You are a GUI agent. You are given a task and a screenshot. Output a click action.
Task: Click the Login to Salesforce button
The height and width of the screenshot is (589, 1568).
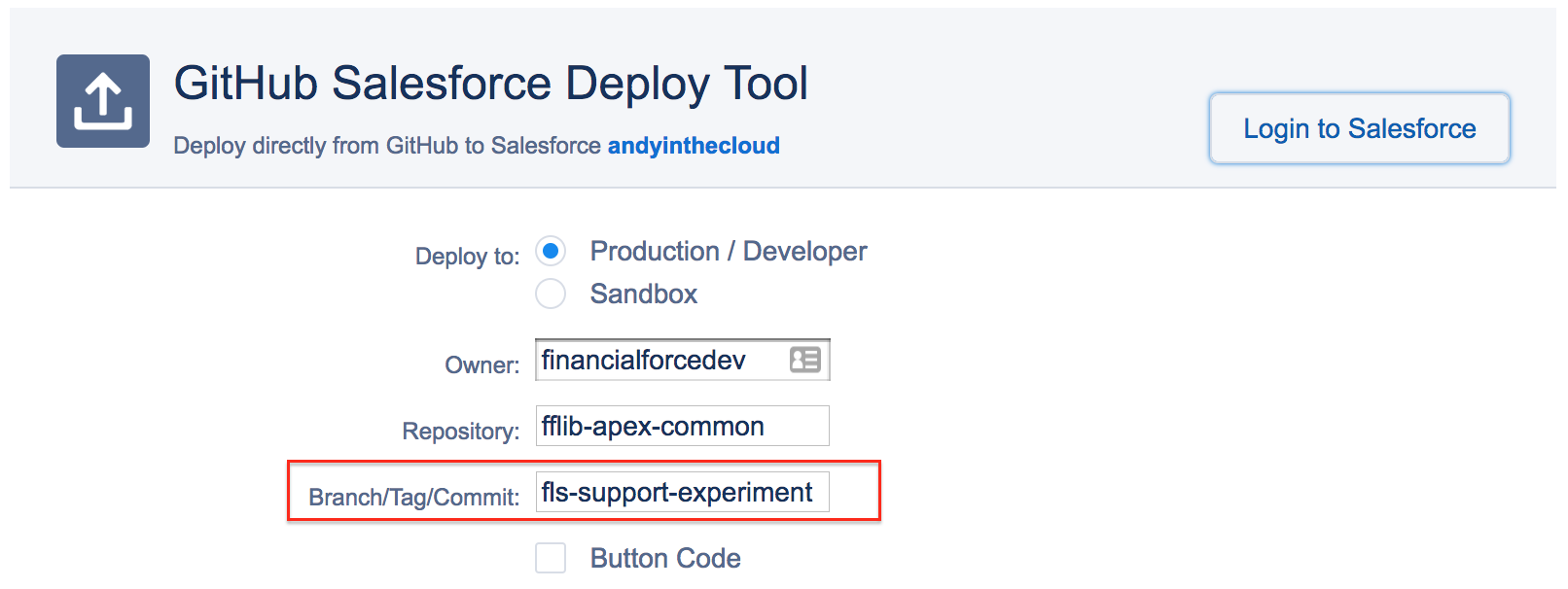1360,128
